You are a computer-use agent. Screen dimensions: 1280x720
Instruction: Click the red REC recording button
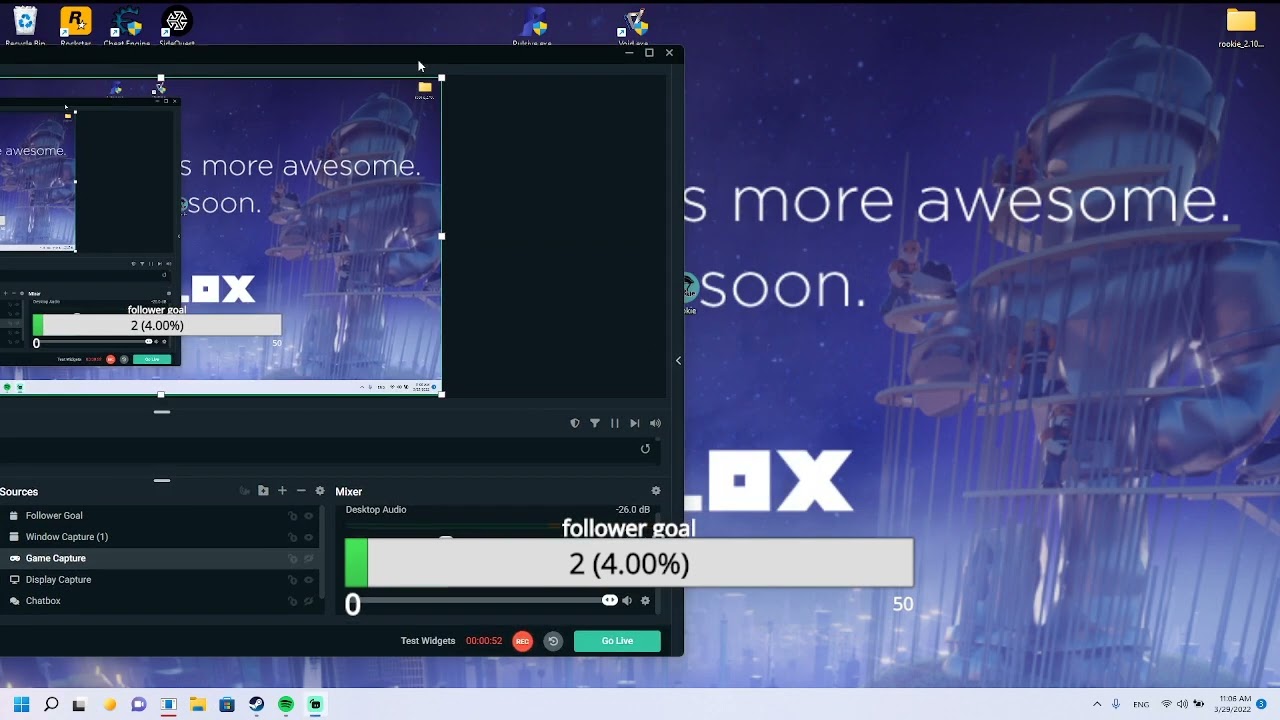tap(522, 641)
